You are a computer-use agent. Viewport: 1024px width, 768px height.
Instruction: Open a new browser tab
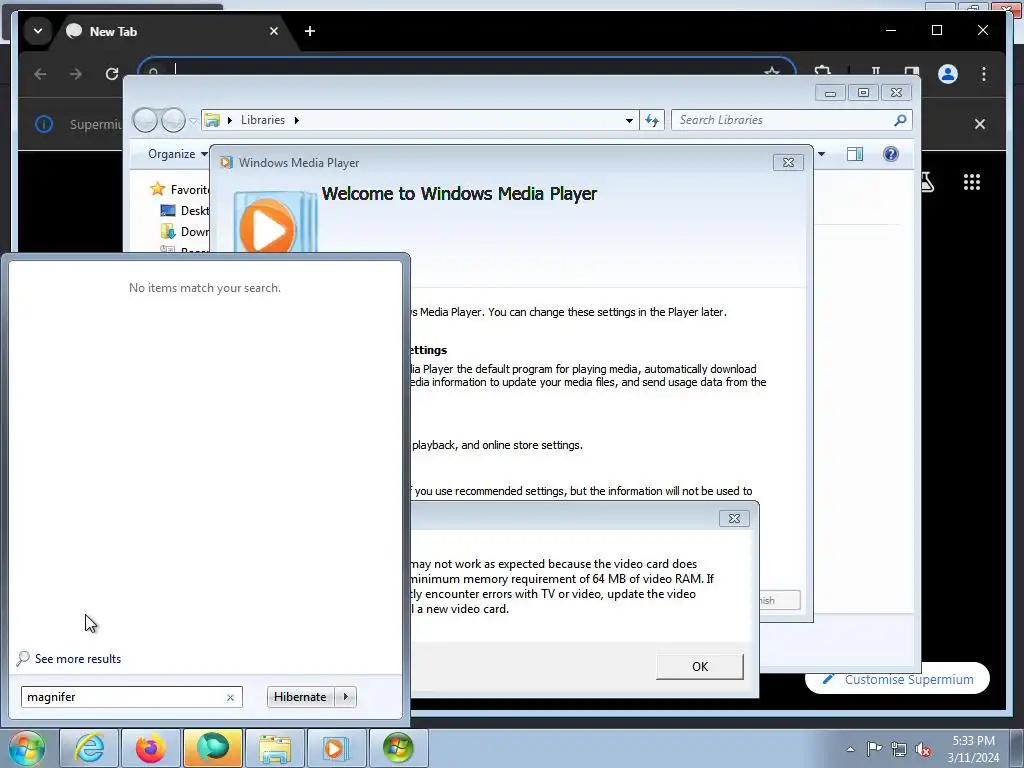click(310, 31)
